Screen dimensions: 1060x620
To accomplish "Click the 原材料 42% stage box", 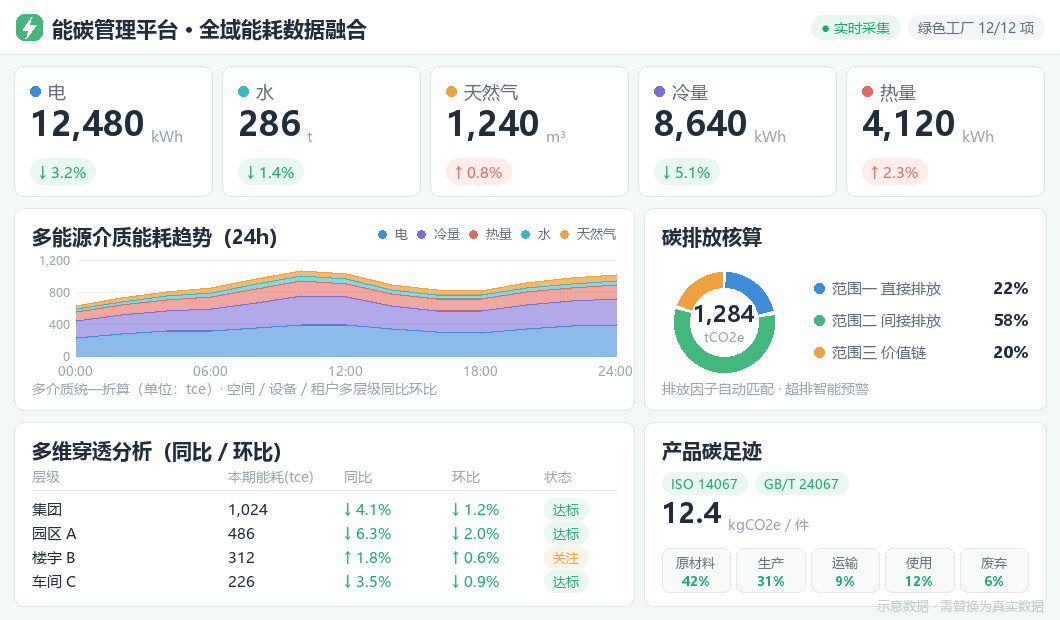I will (x=696, y=571).
